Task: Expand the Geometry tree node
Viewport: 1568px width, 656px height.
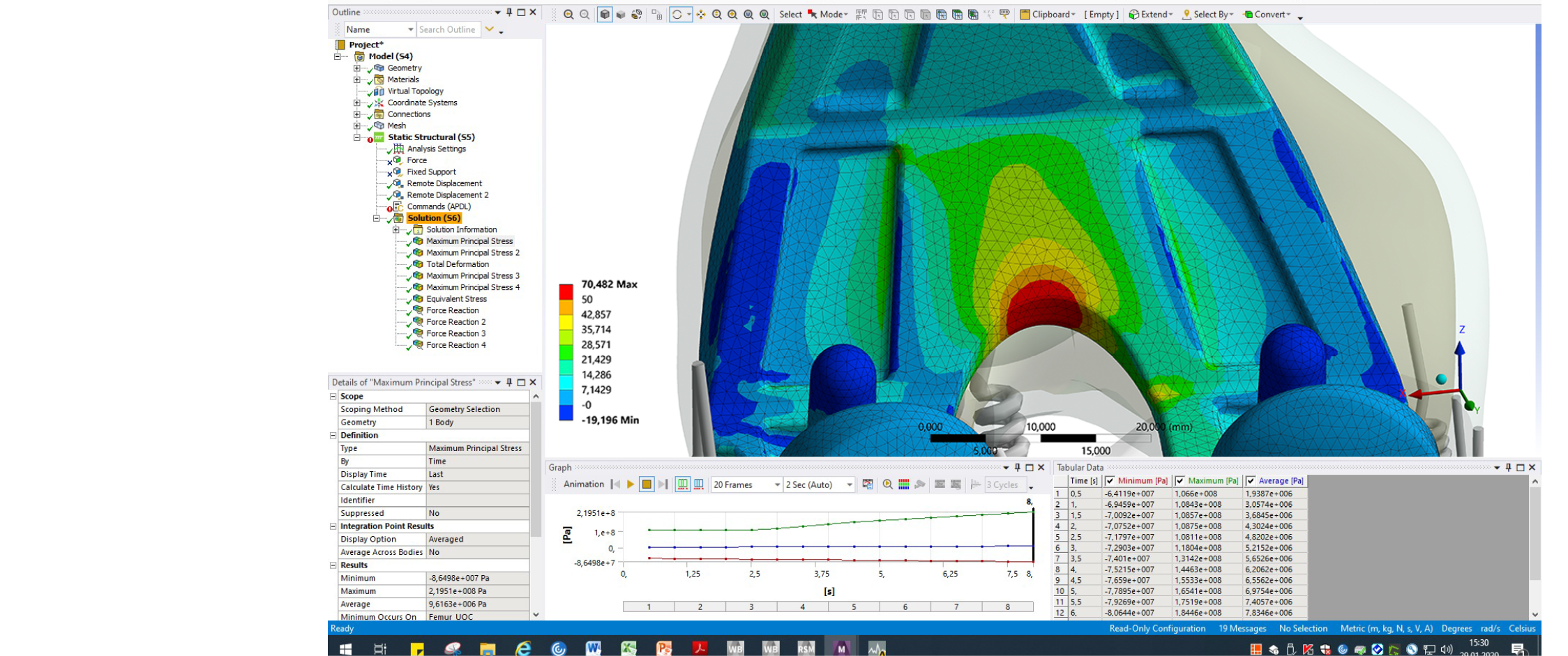Action: [x=357, y=68]
